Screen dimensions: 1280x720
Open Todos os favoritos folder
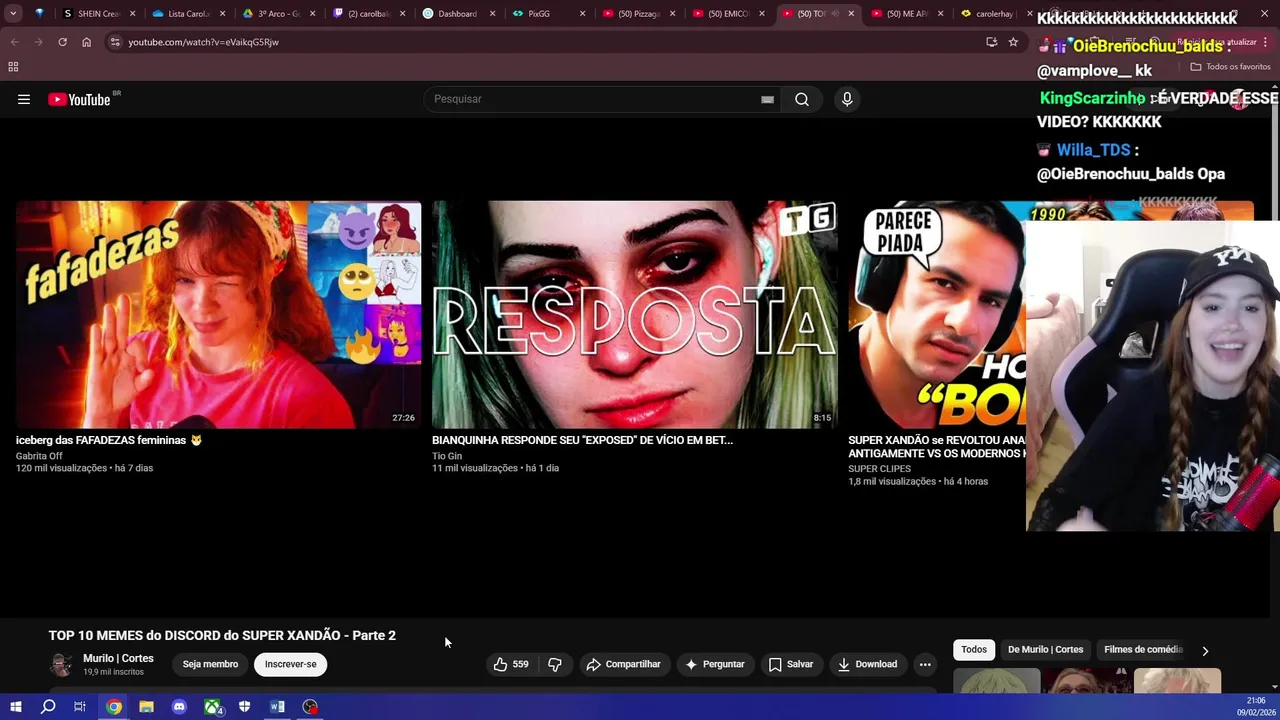[x=1230, y=67]
